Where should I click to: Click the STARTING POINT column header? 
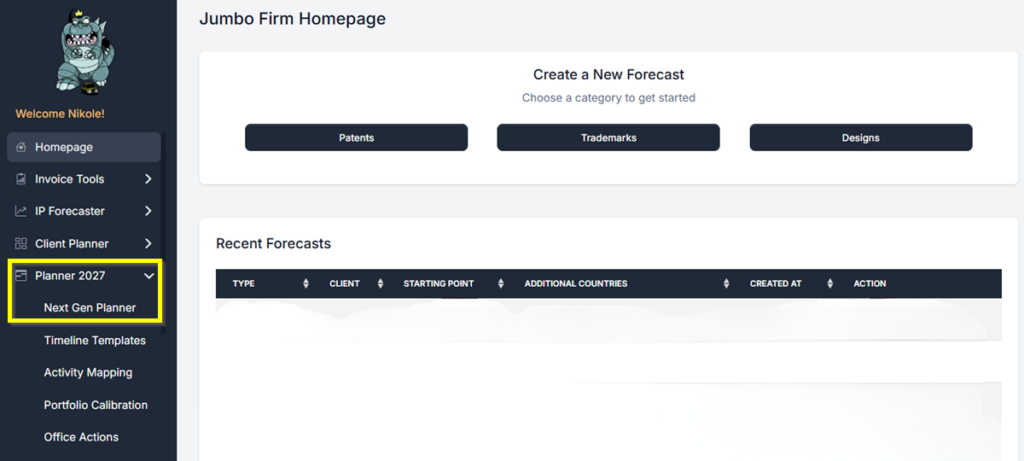[439, 284]
